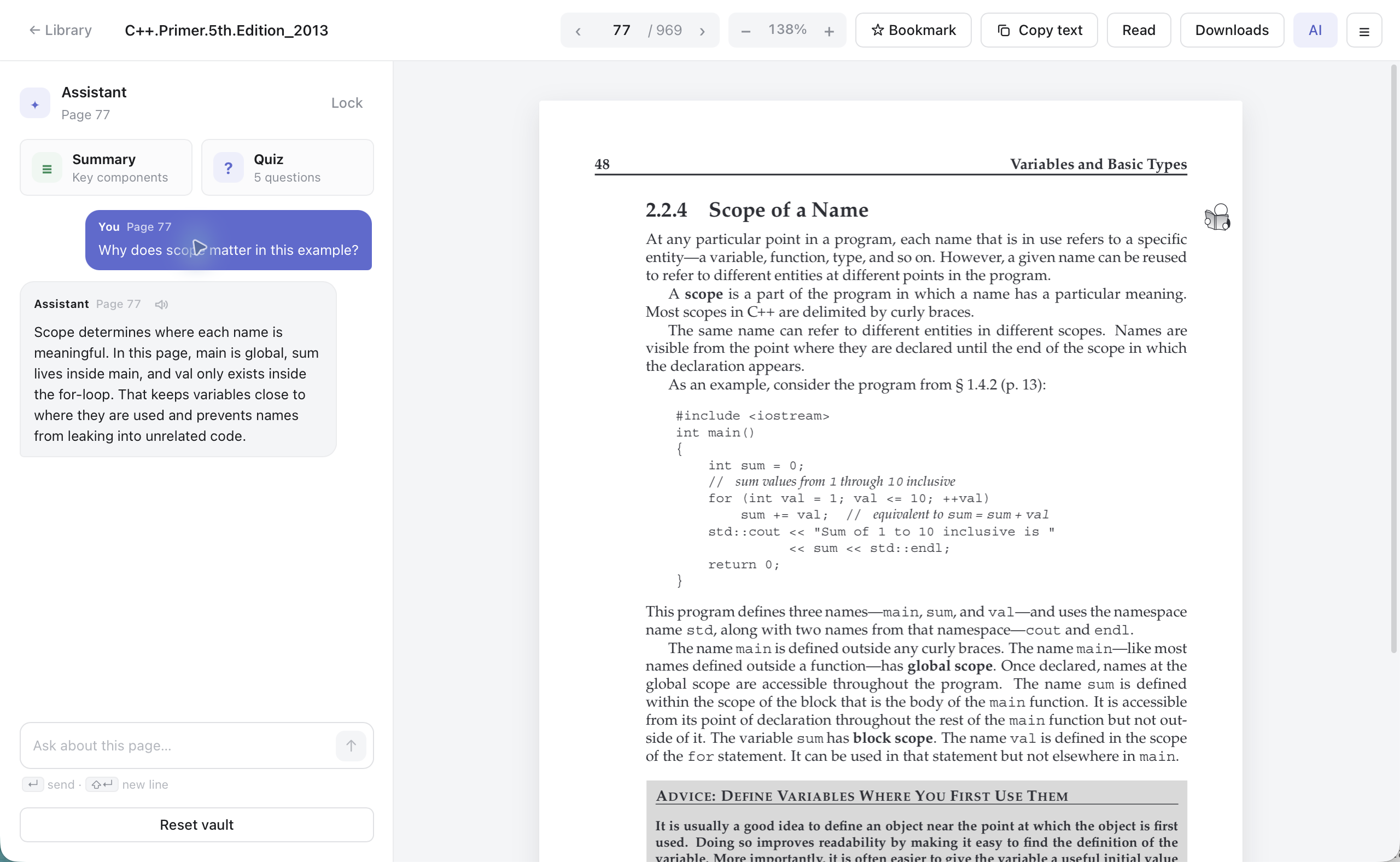The width and height of the screenshot is (1400, 862).
Task: Open Read mode
Action: pyautogui.click(x=1139, y=30)
